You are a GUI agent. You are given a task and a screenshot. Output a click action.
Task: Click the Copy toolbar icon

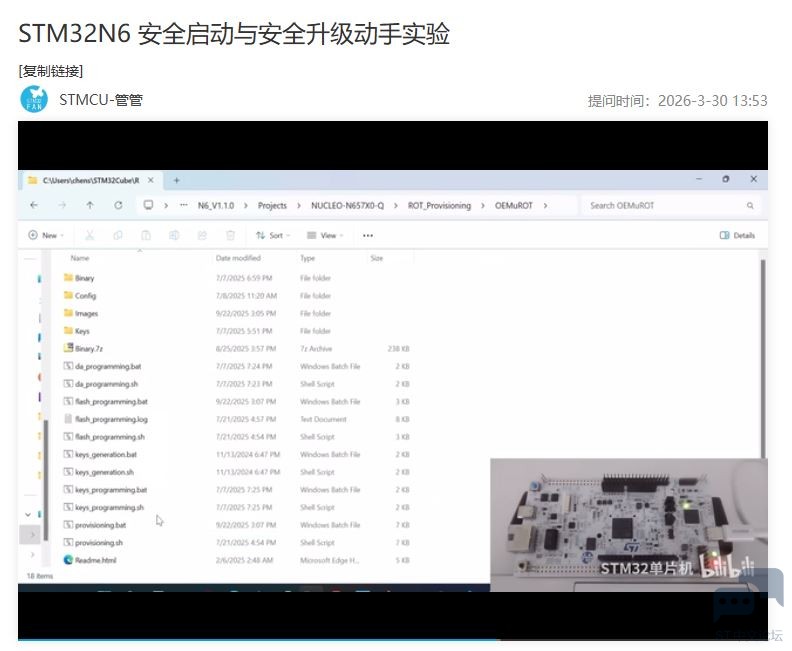[x=118, y=235]
